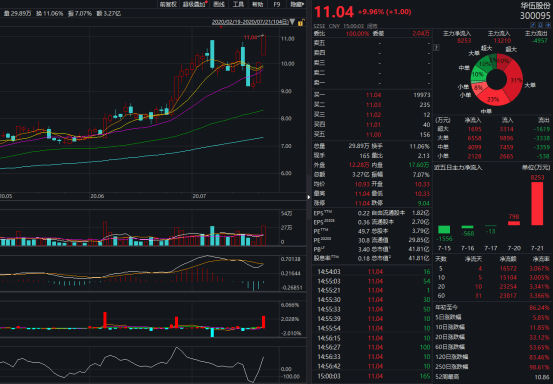Click the 买一 bid row at 11.04

click(x=372, y=95)
